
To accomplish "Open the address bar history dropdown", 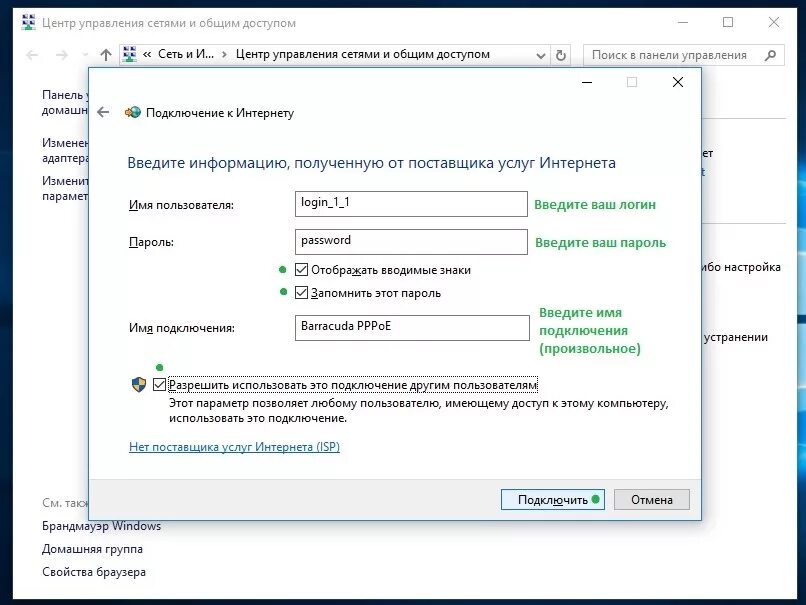I will [x=540, y=55].
